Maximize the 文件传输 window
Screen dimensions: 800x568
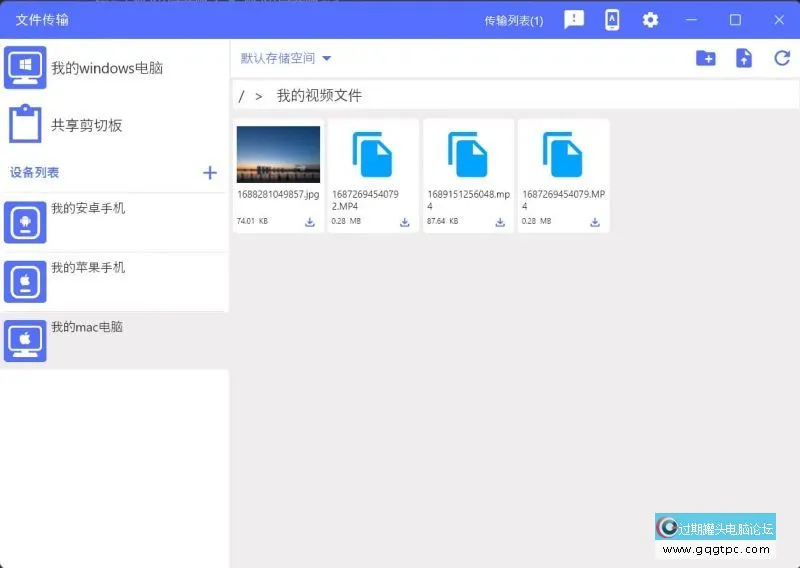pyautogui.click(x=735, y=20)
